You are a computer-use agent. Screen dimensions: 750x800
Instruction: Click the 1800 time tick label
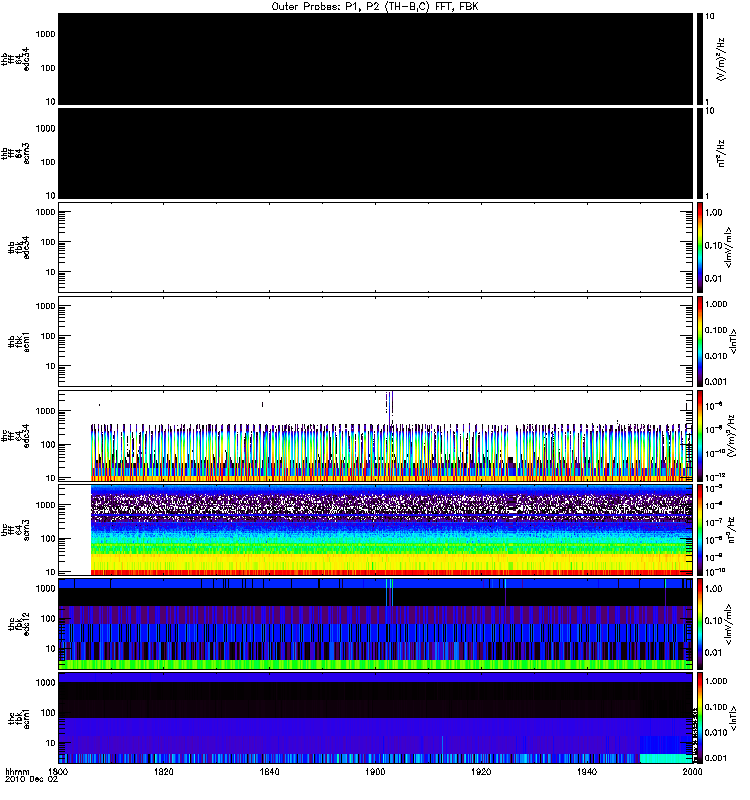(58, 771)
